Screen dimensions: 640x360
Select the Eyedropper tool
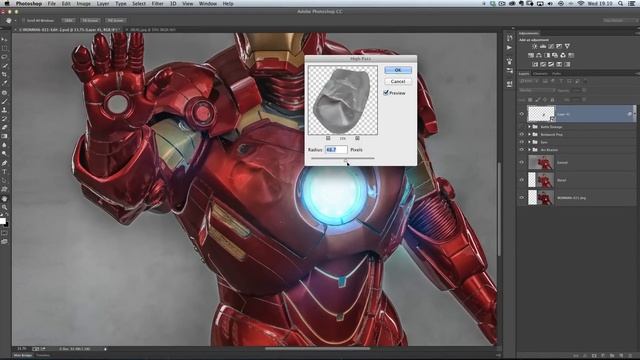tap(5, 82)
